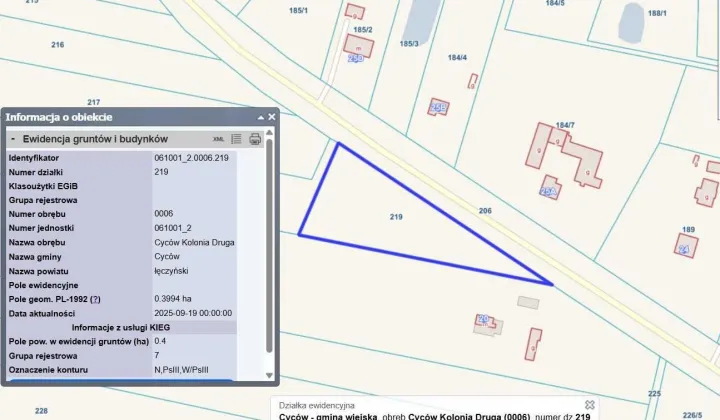Click the info panel vertical scrollbar thumb

coord(270,246)
